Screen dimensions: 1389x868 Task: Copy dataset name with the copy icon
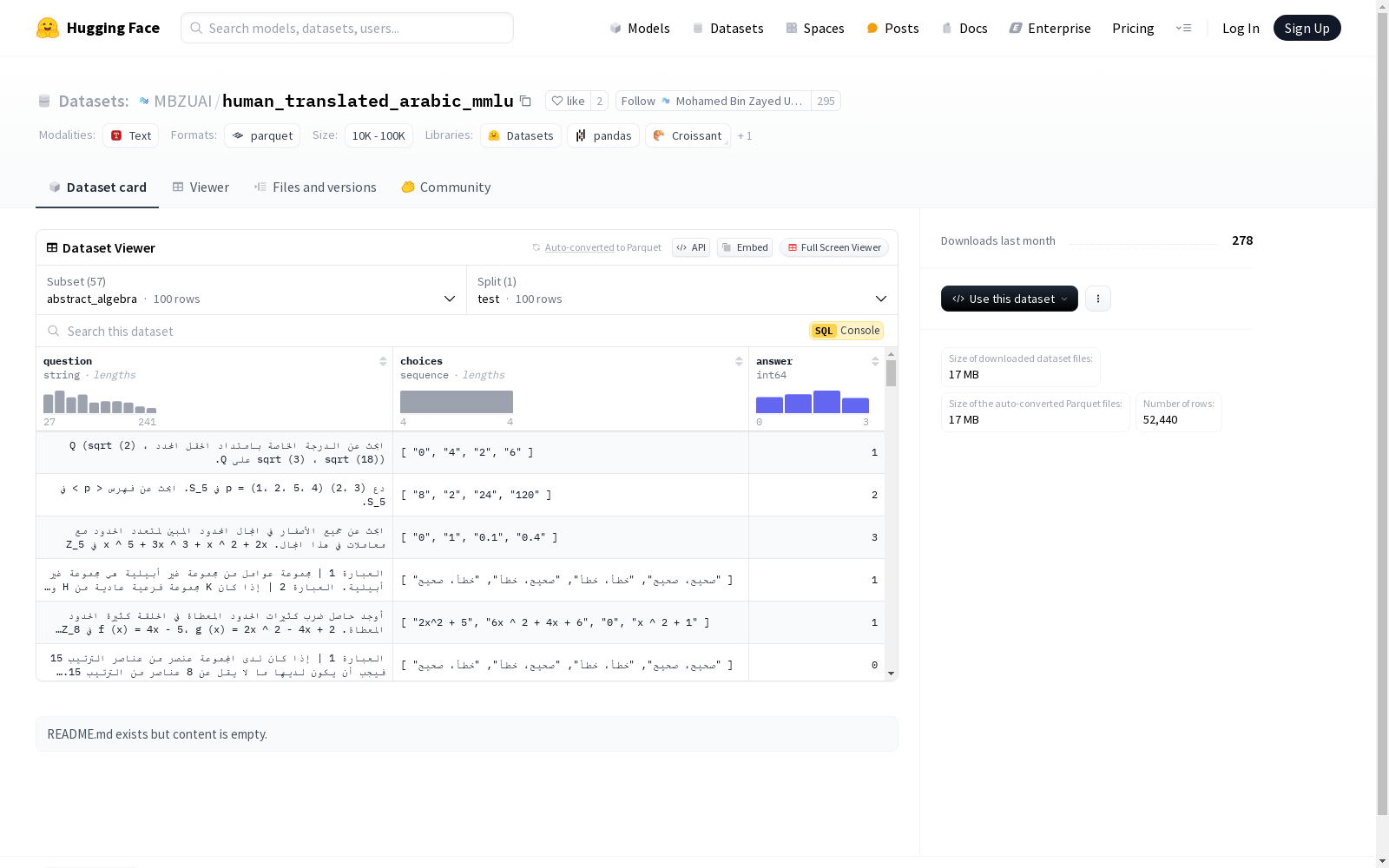coord(525,101)
